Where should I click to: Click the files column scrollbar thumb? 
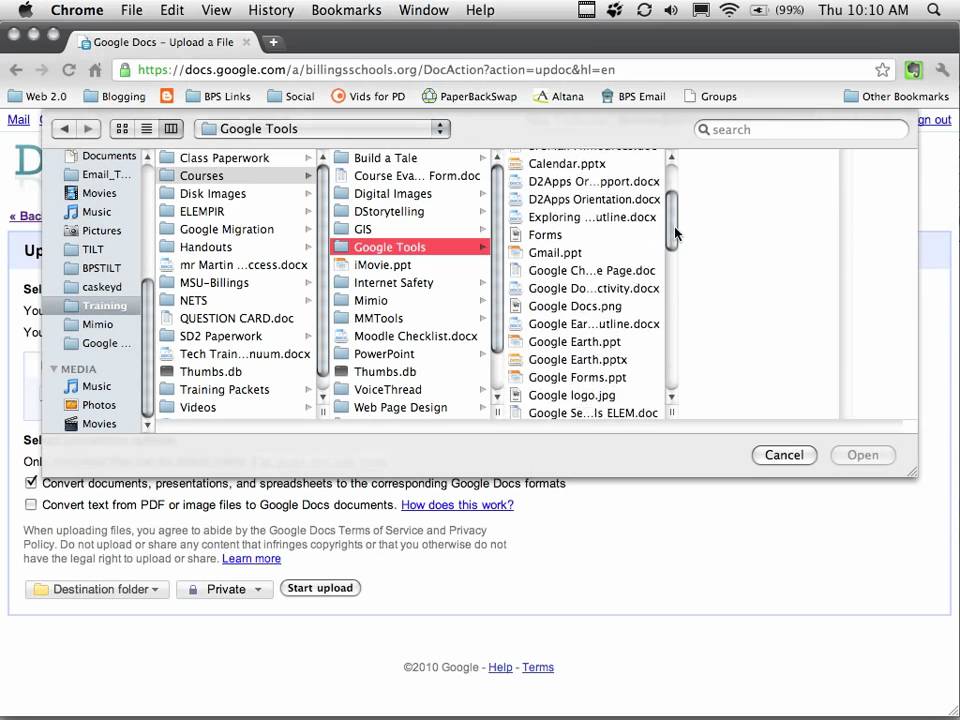click(672, 220)
